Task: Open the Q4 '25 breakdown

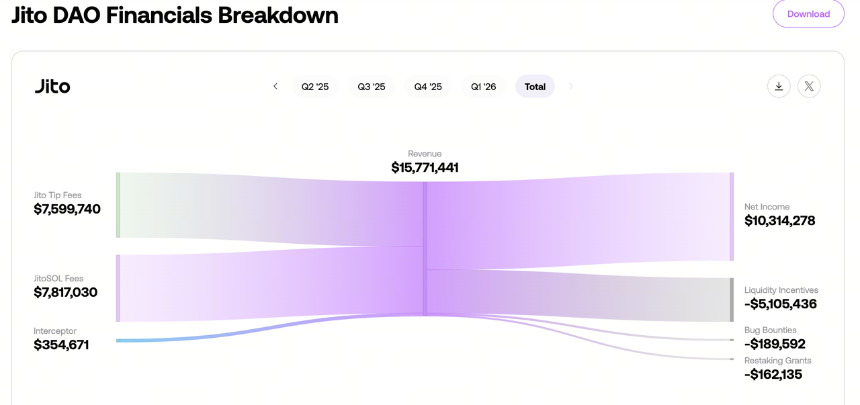Action: 428,86
